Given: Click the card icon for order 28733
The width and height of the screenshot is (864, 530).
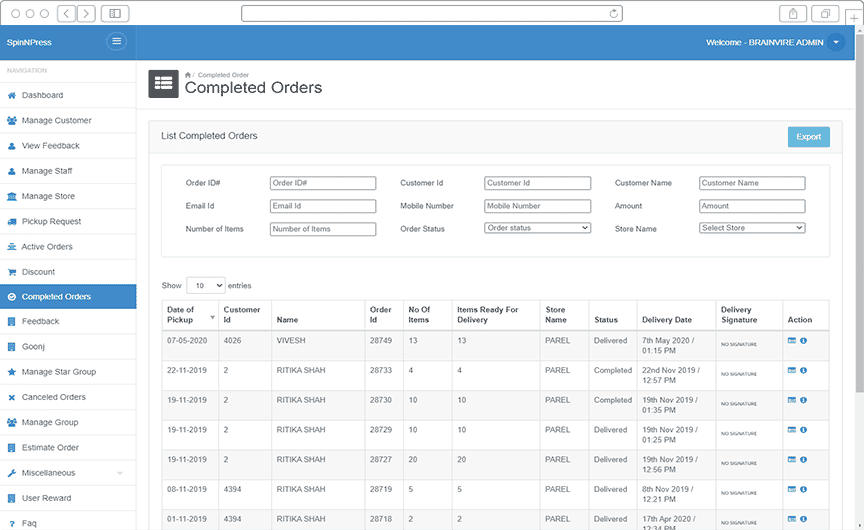Looking at the screenshot, I should [x=792, y=371].
